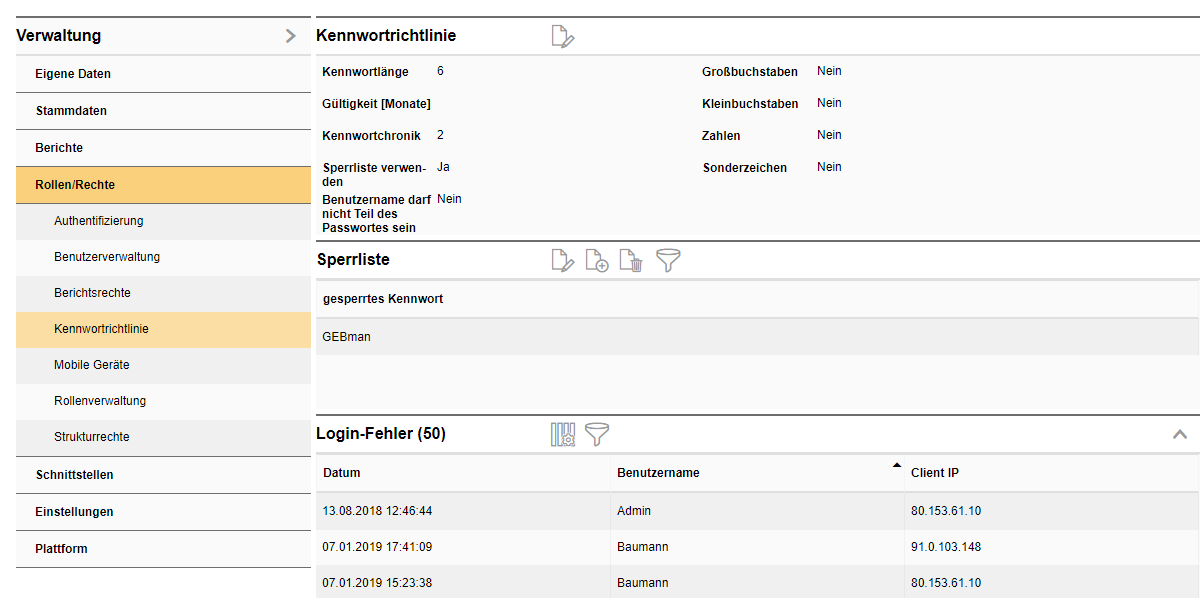Open the Sperrliste filter
The image size is (1203, 598).
(668, 260)
